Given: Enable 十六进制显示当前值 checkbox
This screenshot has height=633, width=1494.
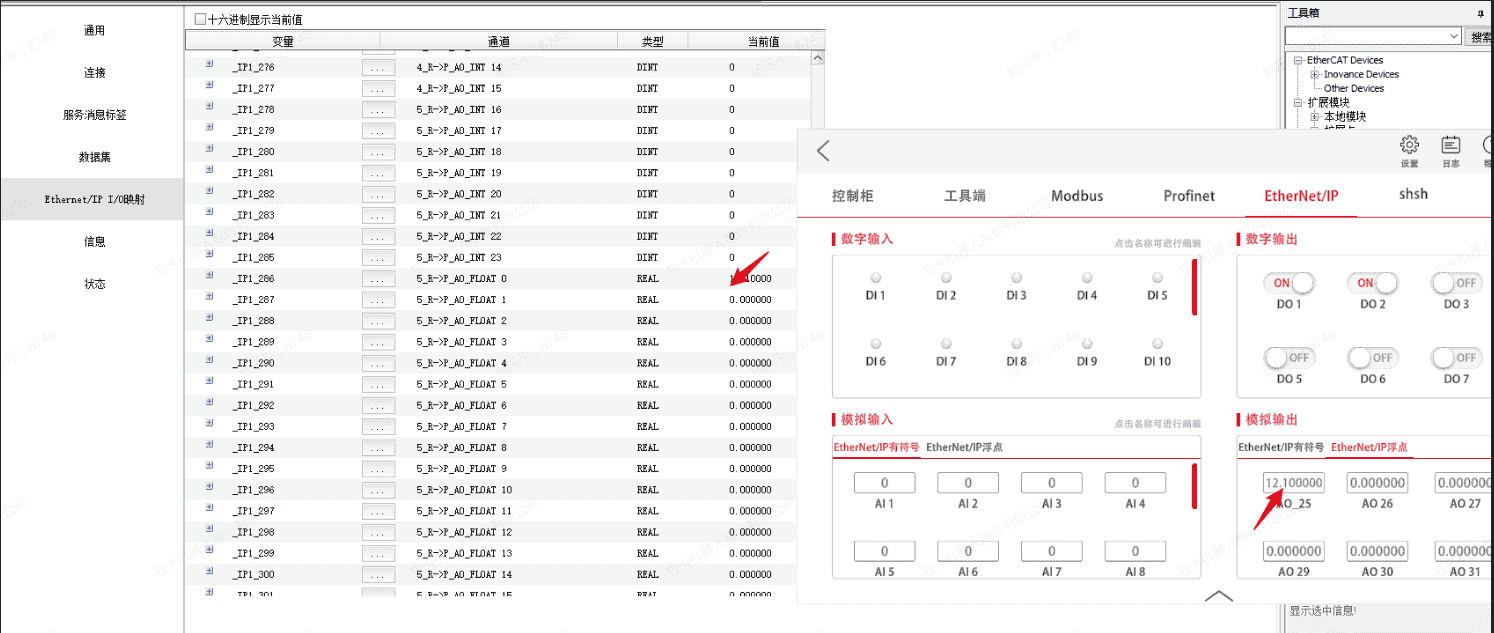Looking at the screenshot, I should 200,19.
